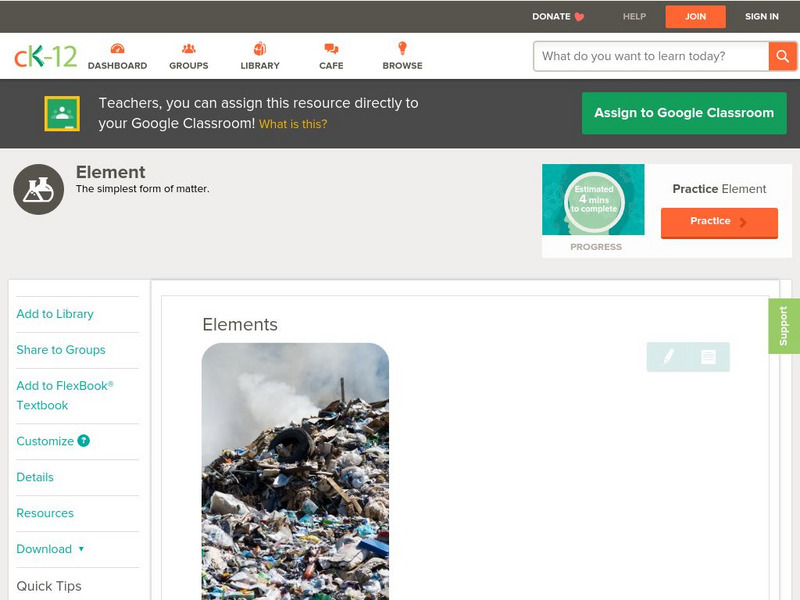Viewport: 800px width, 600px height.
Task: Click the HELP link
Action: tap(634, 17)
